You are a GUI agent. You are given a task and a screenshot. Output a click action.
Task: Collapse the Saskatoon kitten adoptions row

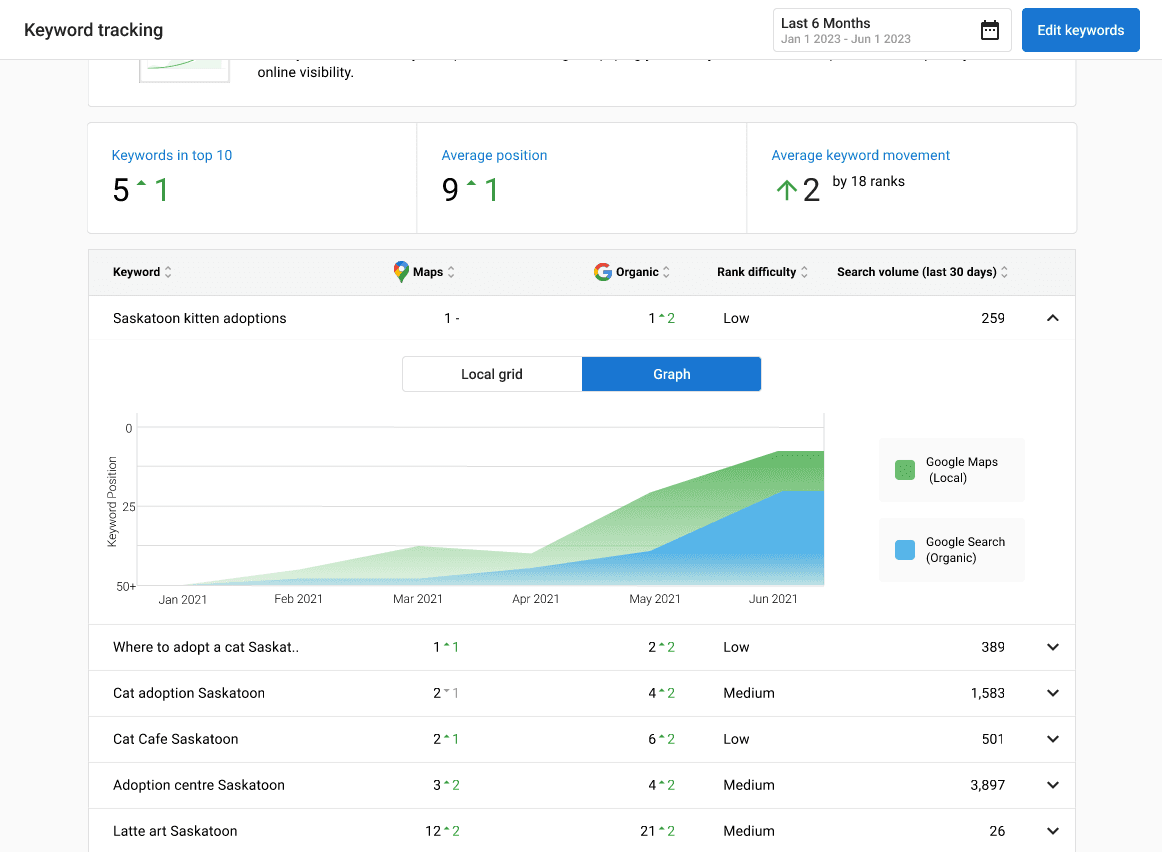pyautogui.click(x=1052, y=318)
